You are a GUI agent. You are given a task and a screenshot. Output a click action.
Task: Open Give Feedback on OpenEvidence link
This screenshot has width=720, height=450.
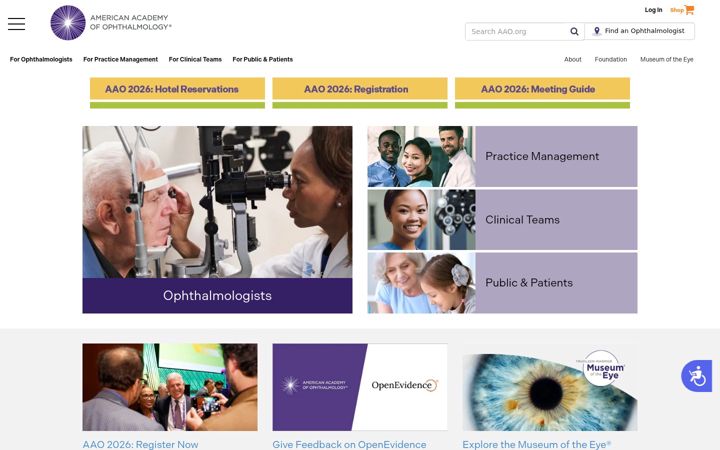pos(349,444)
